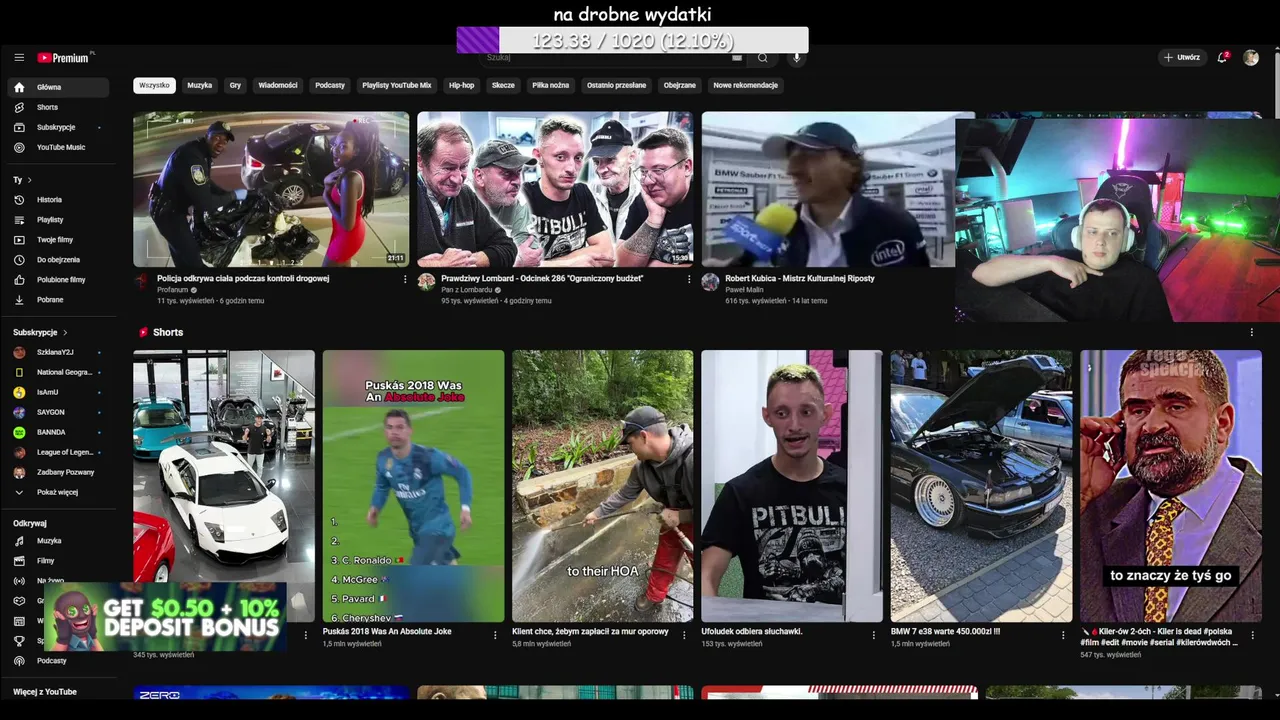
Task: Open options for Kiler-ów 2-óch short
Action: click(1252, 634)
